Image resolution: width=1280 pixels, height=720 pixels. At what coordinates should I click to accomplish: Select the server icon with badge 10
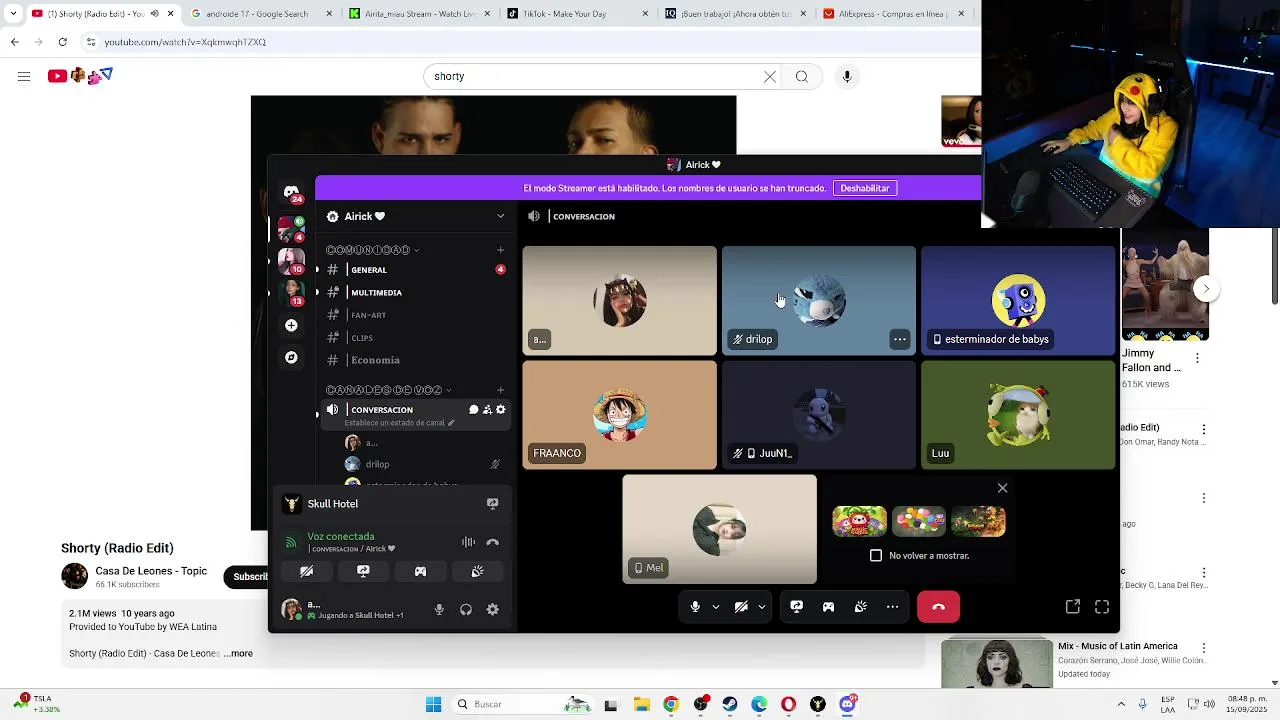click(x=291, y=261)
